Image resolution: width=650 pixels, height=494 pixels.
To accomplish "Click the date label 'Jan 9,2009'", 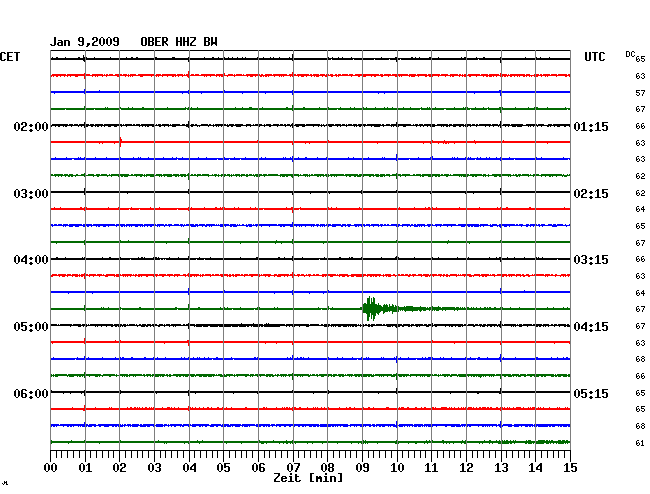I will (85, 42).
